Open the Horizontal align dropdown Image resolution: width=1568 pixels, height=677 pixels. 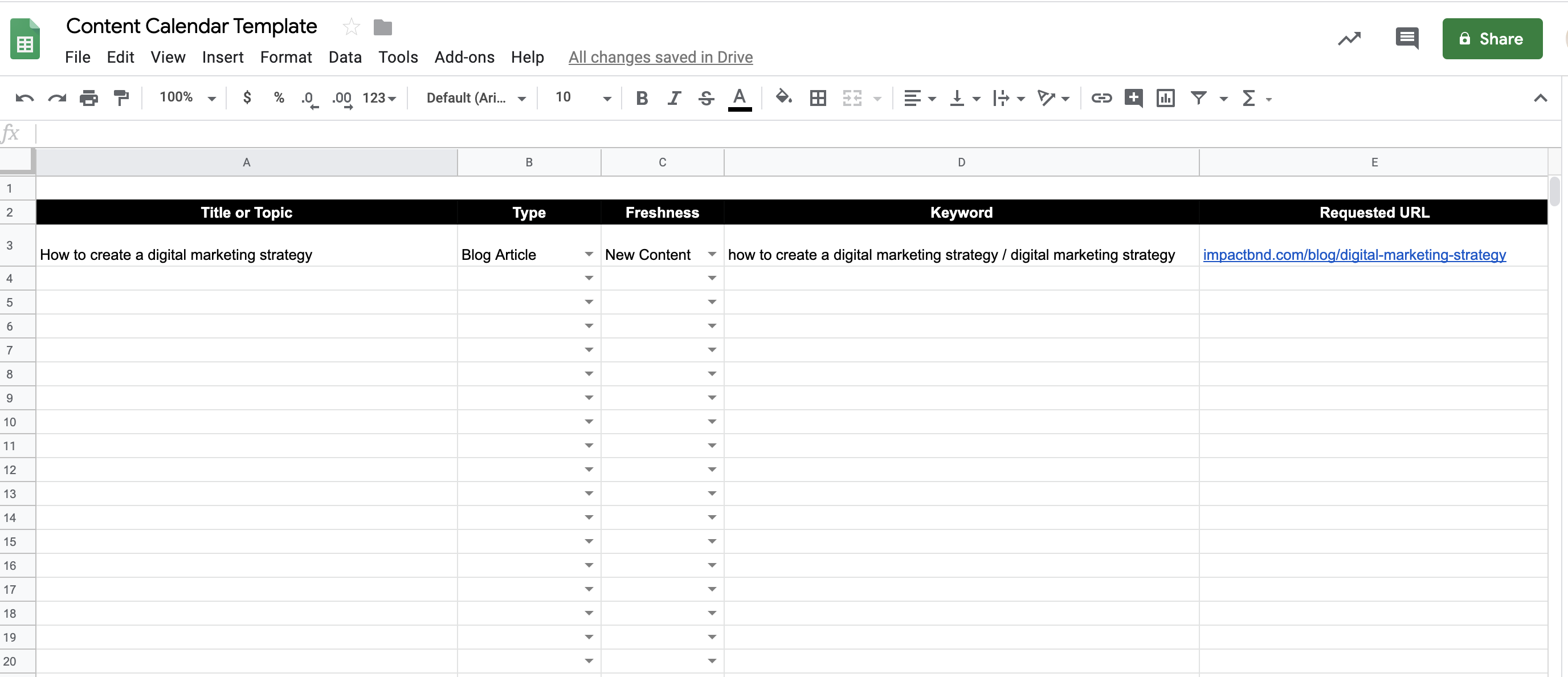[x=919, y=98]
